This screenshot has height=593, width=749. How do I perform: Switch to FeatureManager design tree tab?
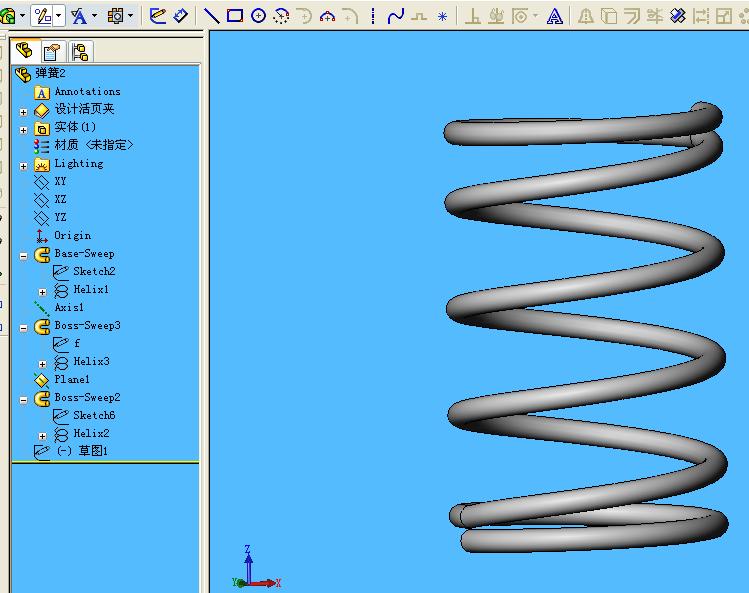[x=24, y=51]
